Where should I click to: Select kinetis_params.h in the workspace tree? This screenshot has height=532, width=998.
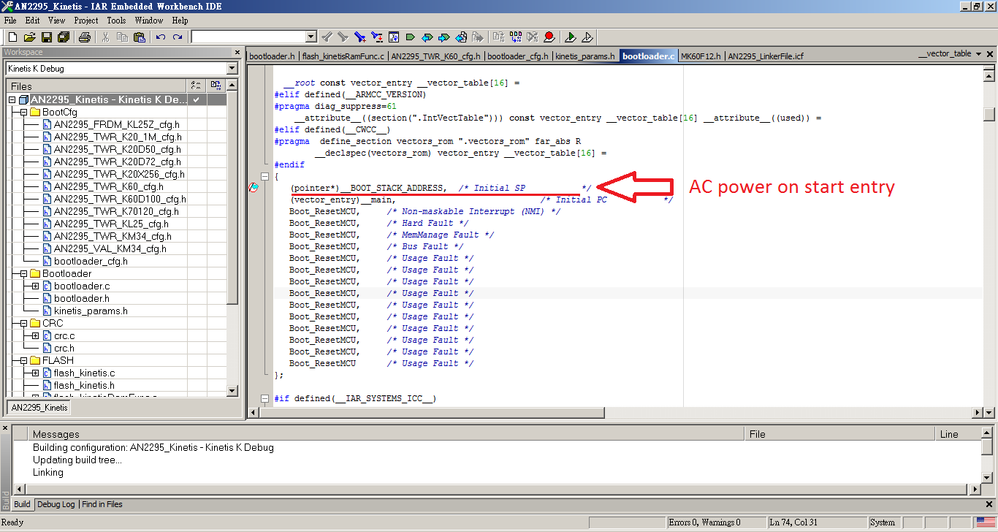90,311
